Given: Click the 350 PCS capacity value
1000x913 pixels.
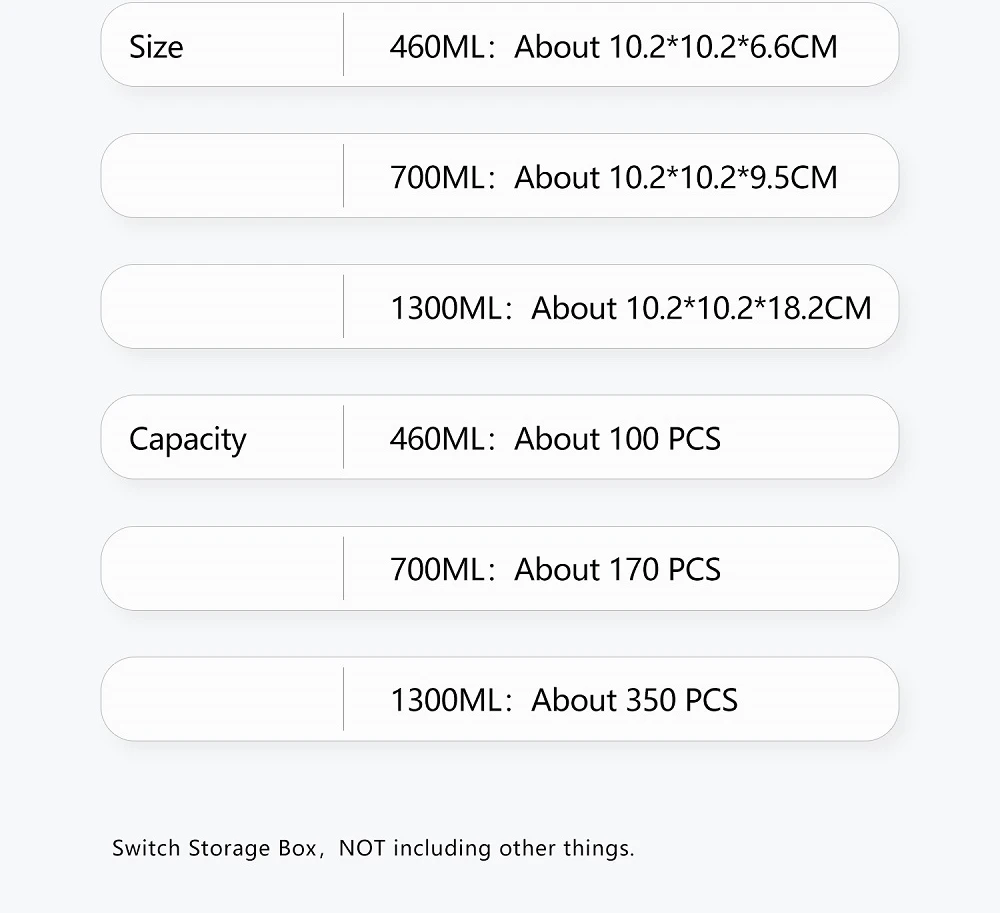Looking at the screenshot, I should (682, 700).
